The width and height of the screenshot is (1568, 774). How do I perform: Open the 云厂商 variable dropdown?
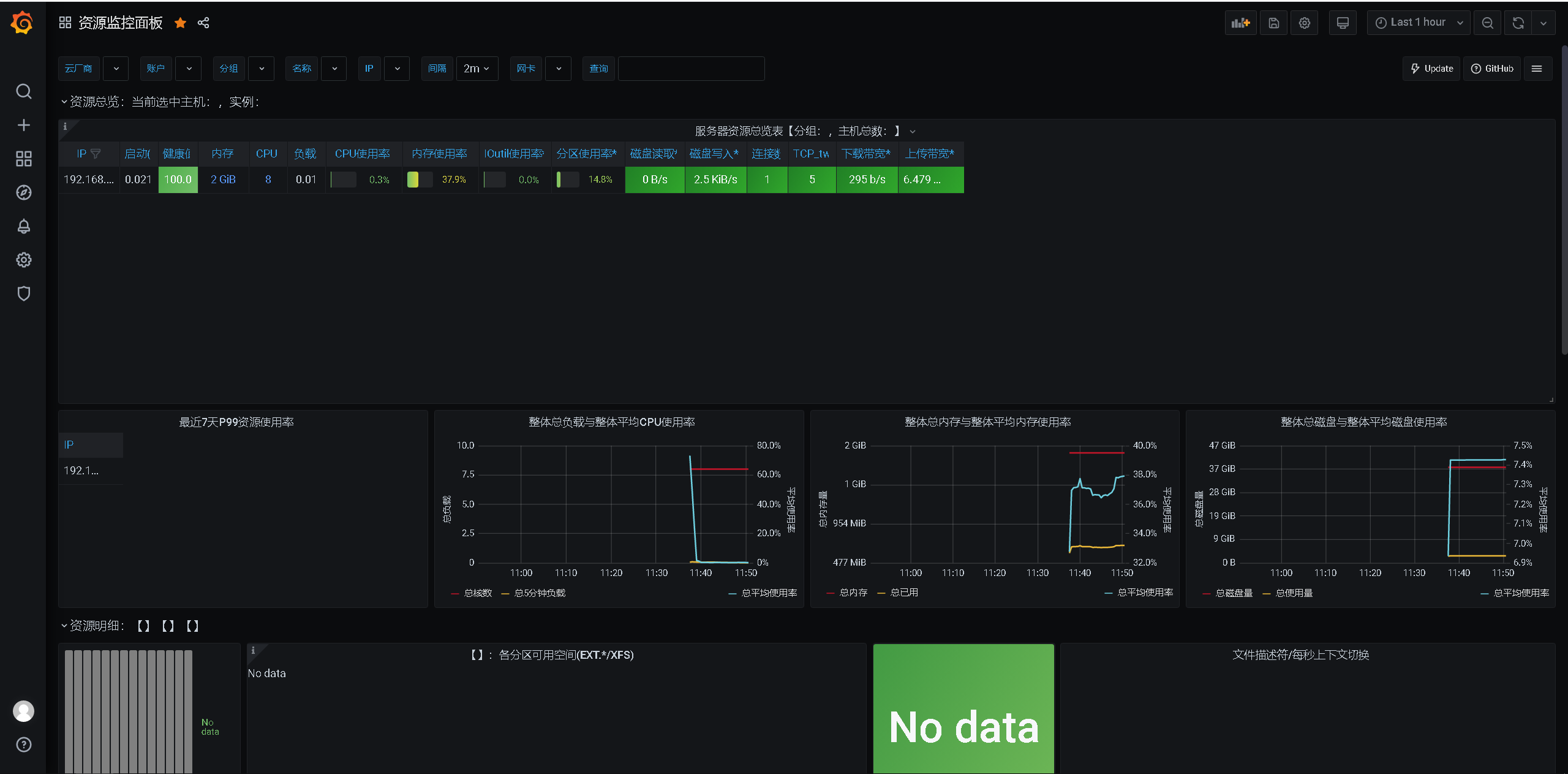pos(116,69)
